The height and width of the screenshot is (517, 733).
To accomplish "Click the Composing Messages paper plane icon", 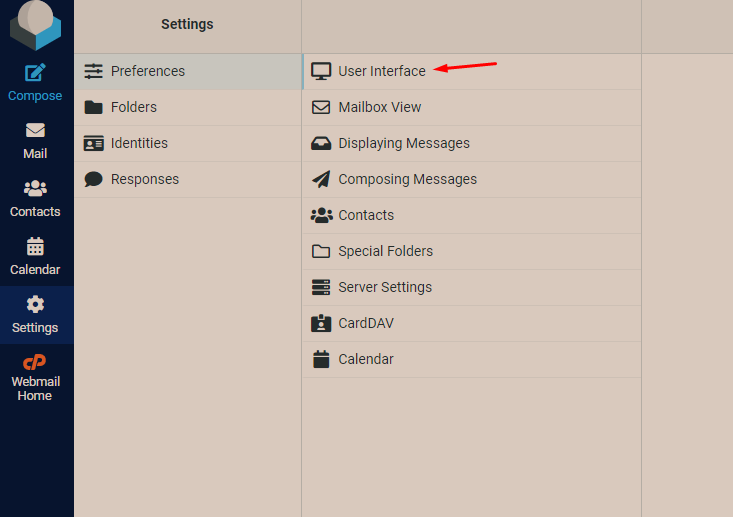I will tap(321, 179).
